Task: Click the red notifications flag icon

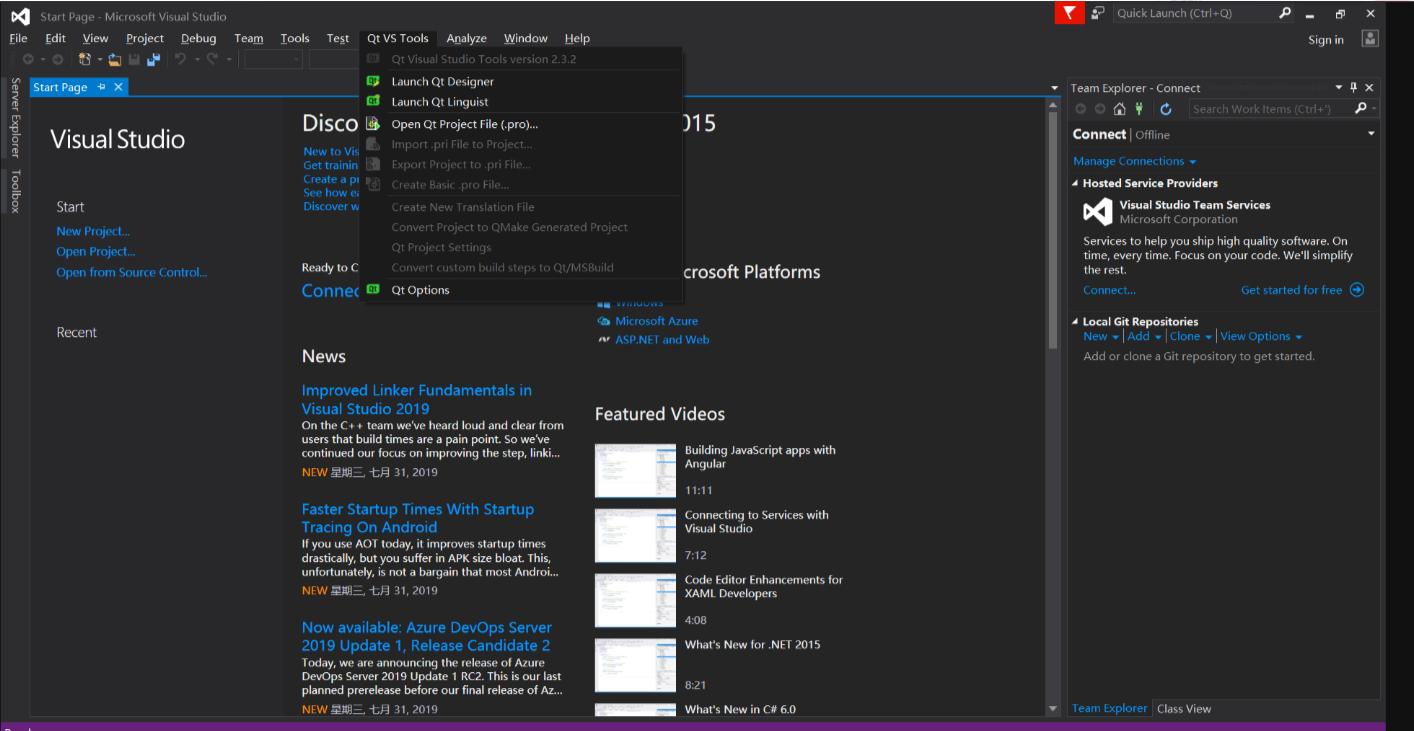Action: click(x=1069, y=13)
